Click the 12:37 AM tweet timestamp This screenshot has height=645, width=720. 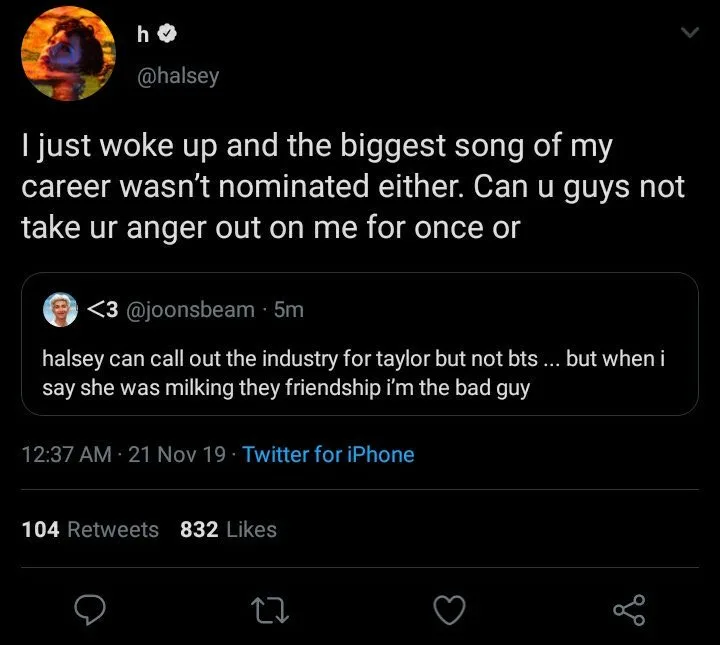click(66, 455)
